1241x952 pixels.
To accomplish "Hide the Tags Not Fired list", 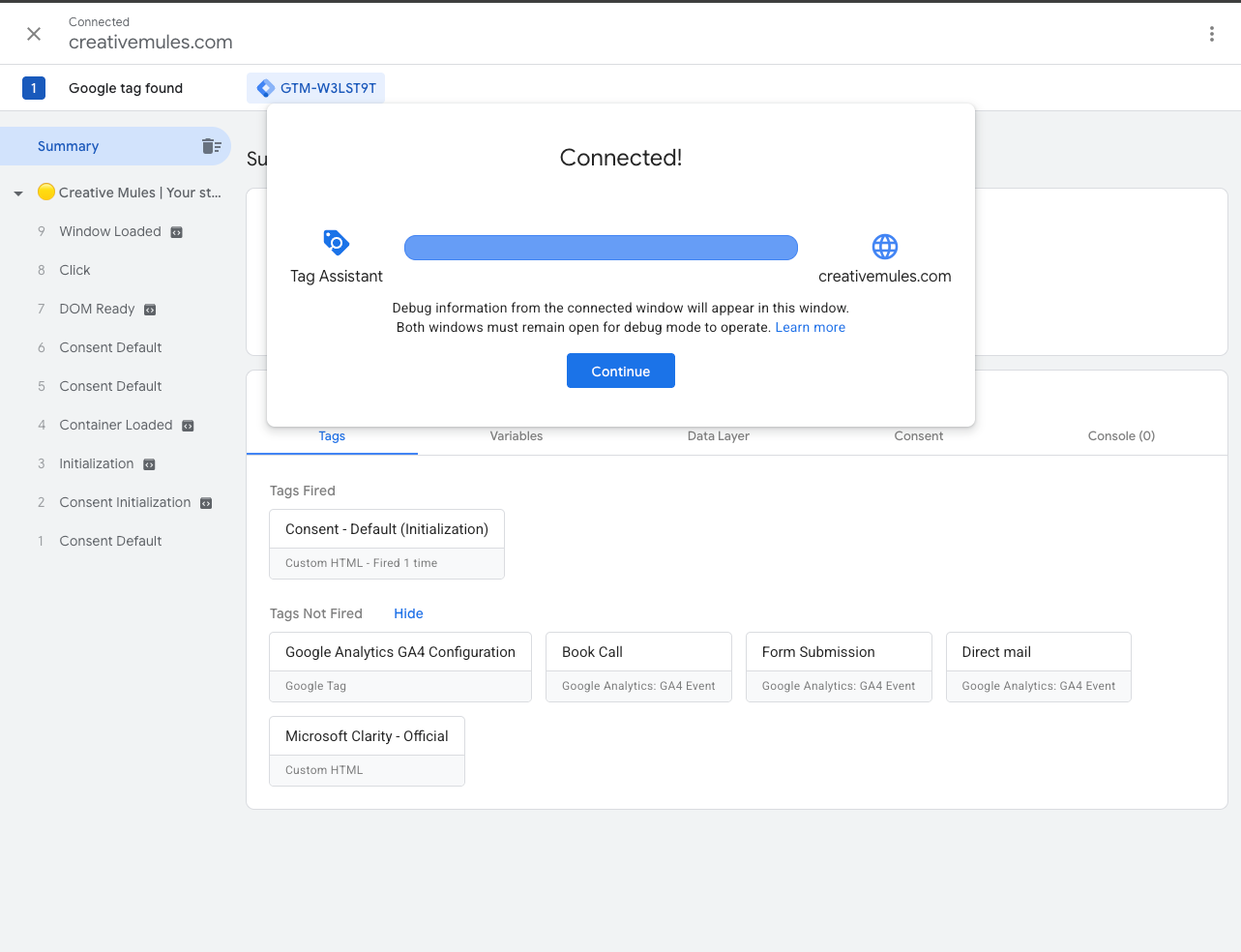I will [x=408, y=613].
